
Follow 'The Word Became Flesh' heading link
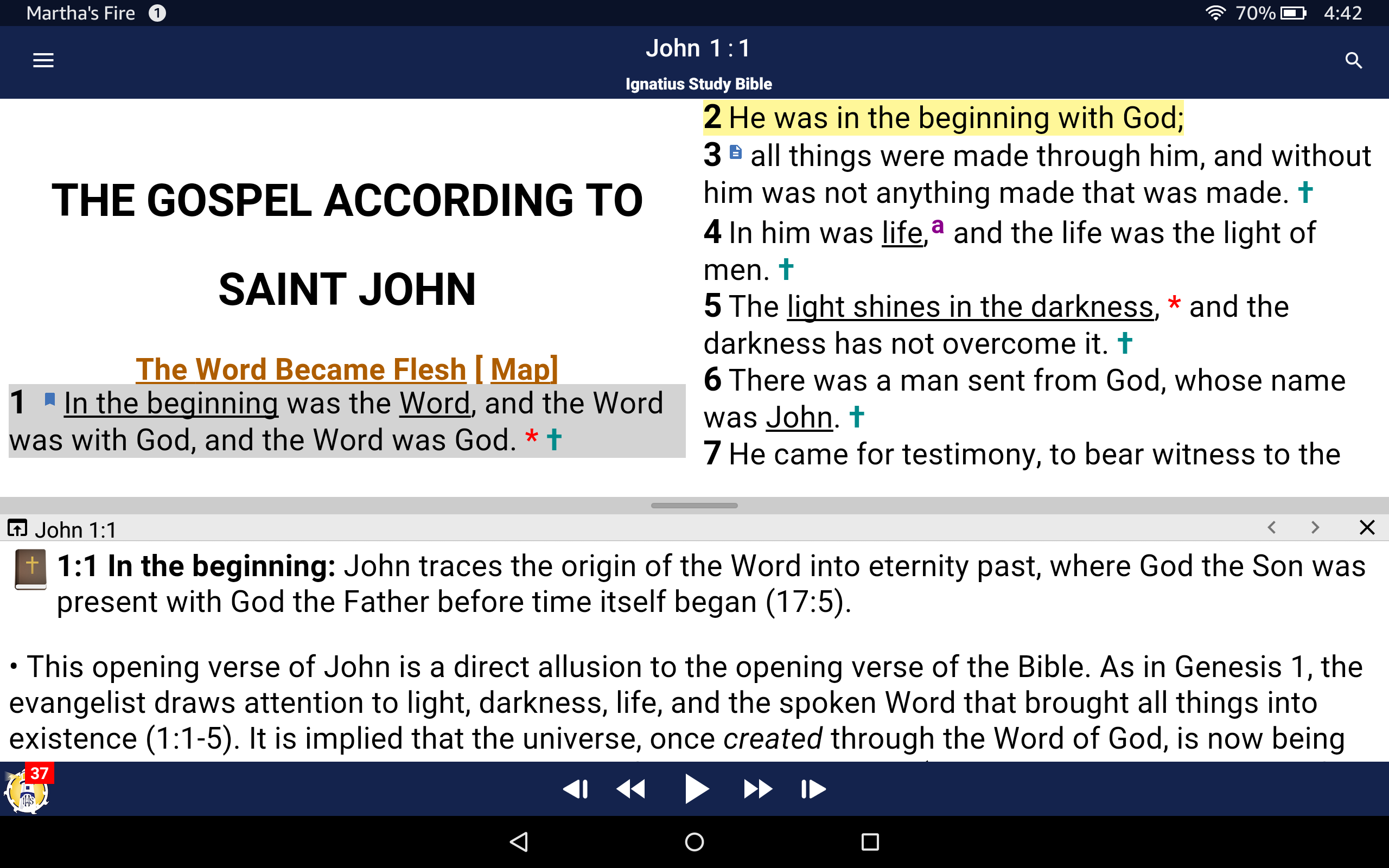coord(301,369)
